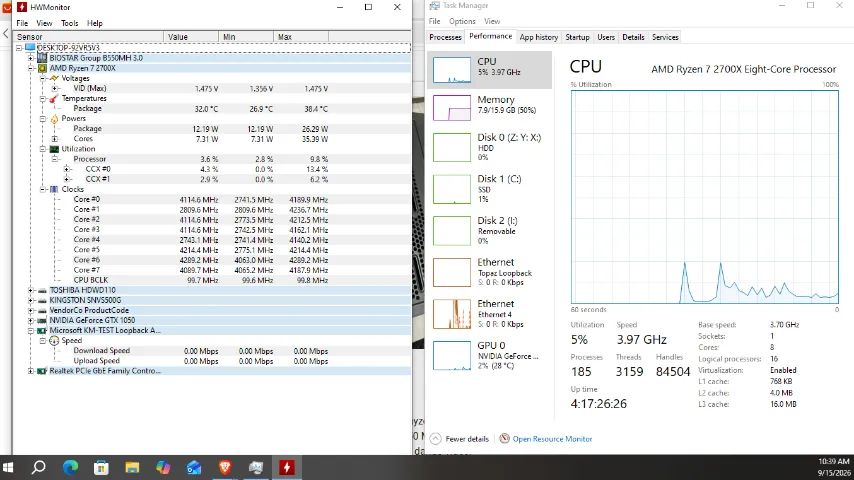Switch to the Users tab
854x480 pixels.
[606, 37]
